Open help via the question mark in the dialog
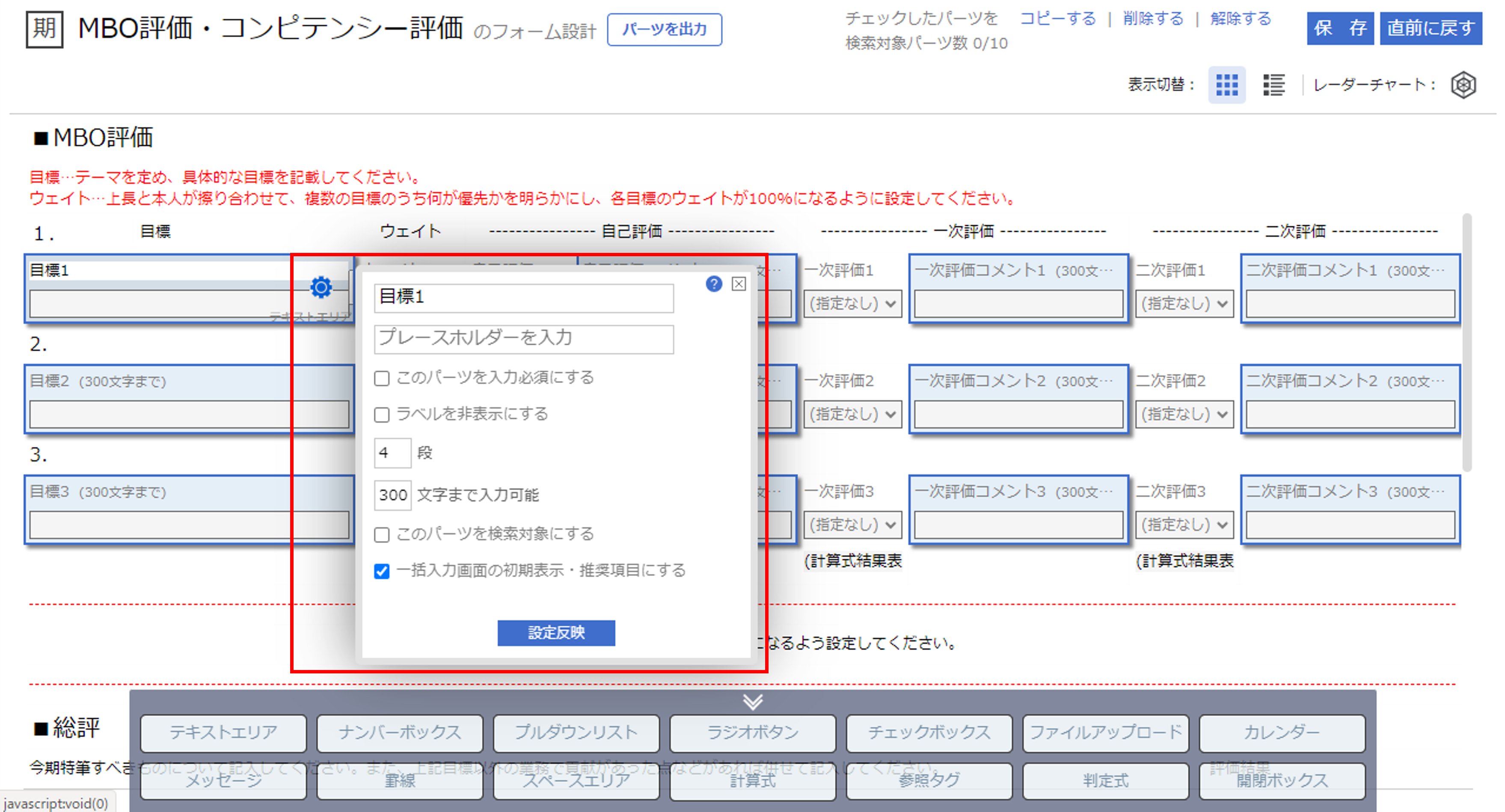Image resolution: width=1505 pixels, height=812 pixels. point(713,285)
